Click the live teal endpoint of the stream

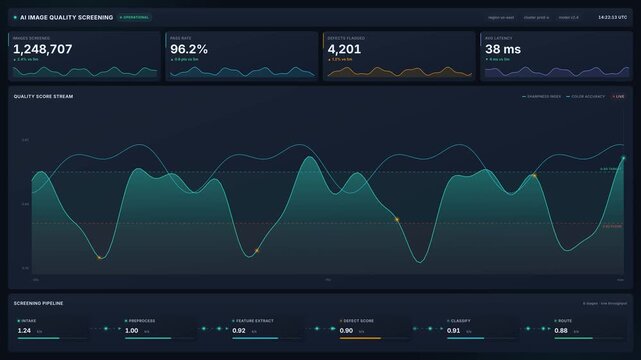[x=623, y=158]
